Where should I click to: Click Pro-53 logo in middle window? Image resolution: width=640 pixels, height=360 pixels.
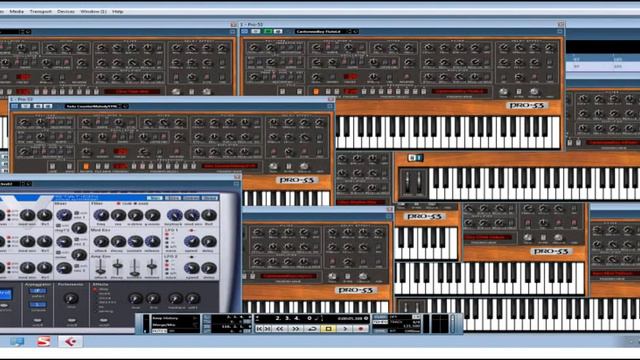(297, 180)
